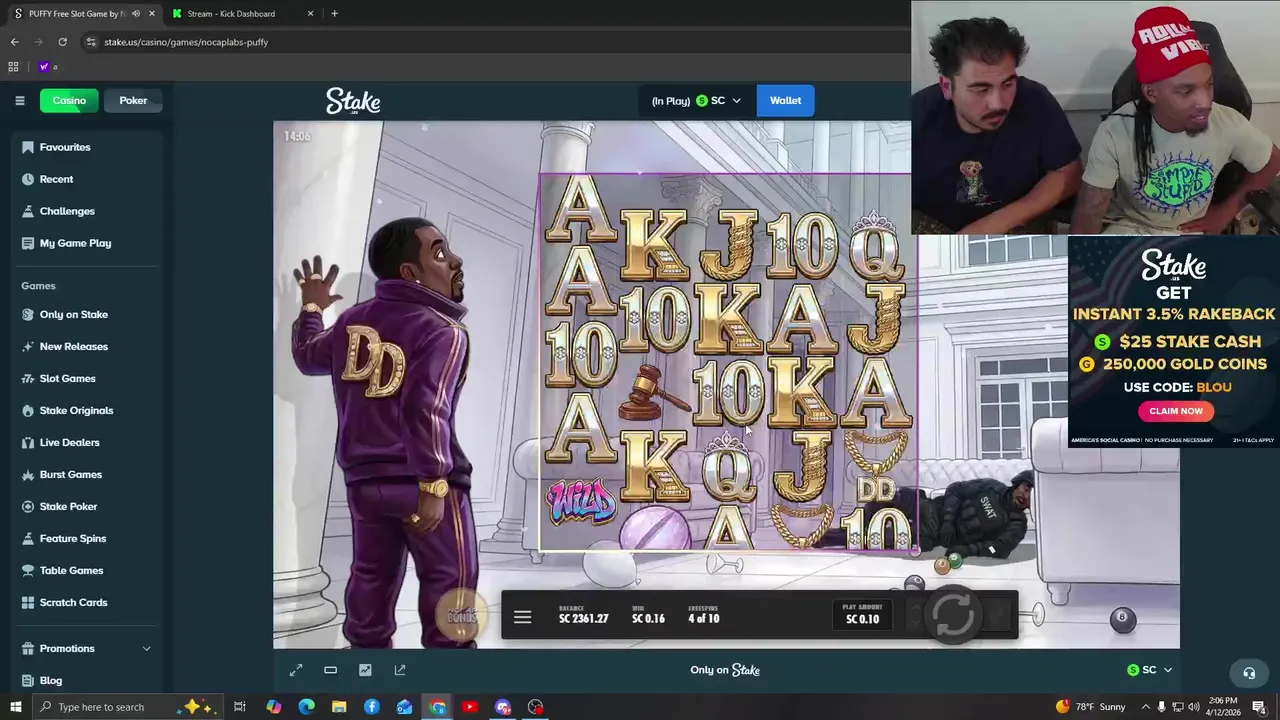Enter fullscreen mode for the game
This screenshot has height=720, width=1280.
(x=296, y=670)
